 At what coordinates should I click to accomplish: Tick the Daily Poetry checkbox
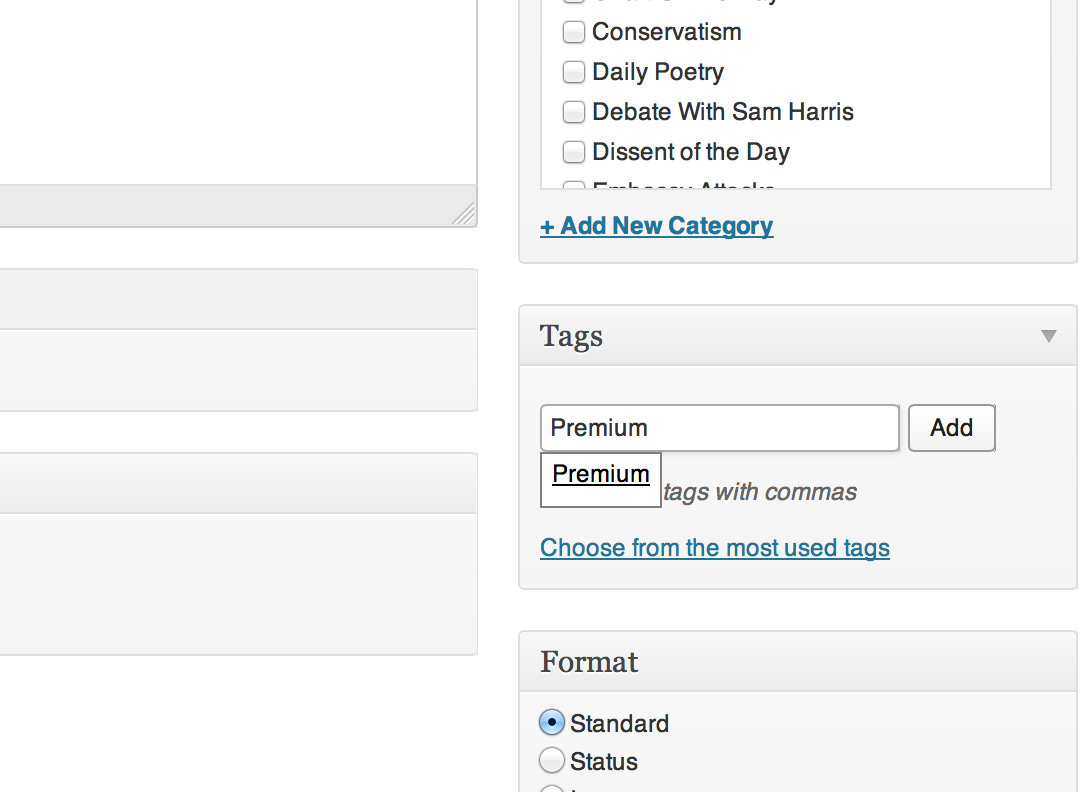tap(574, 72)
